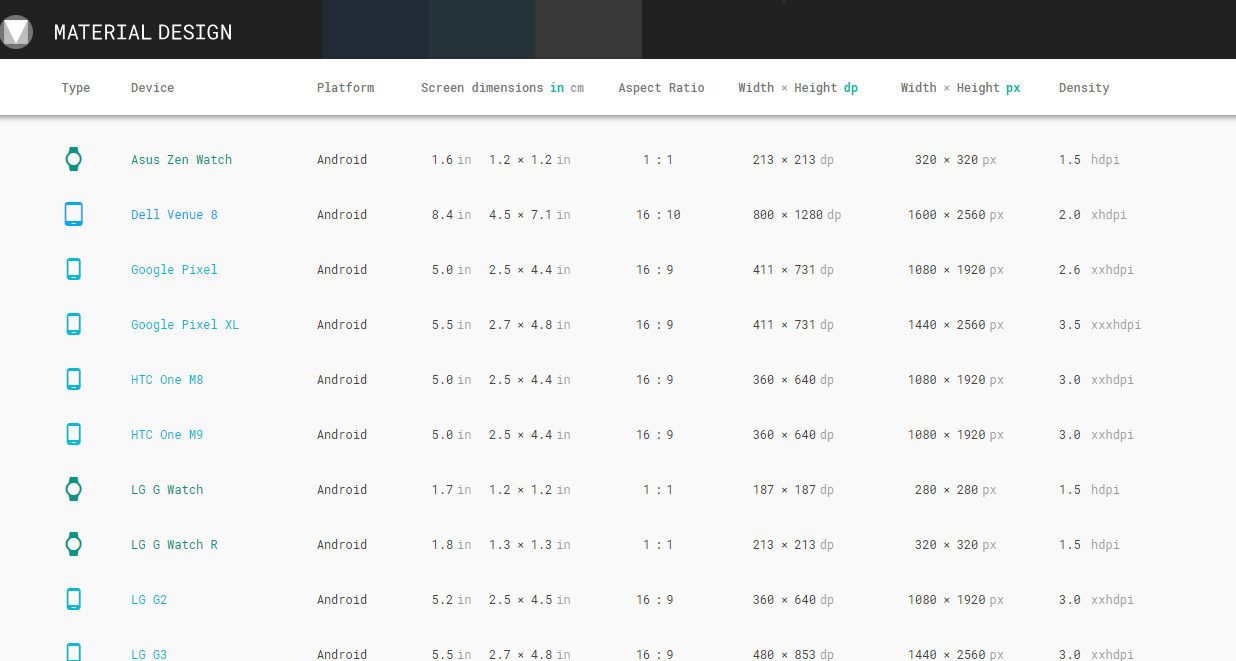Click the 8.4 in screen size cell
This screenshot has width=1236, height=661.
(x=451, y=215)
